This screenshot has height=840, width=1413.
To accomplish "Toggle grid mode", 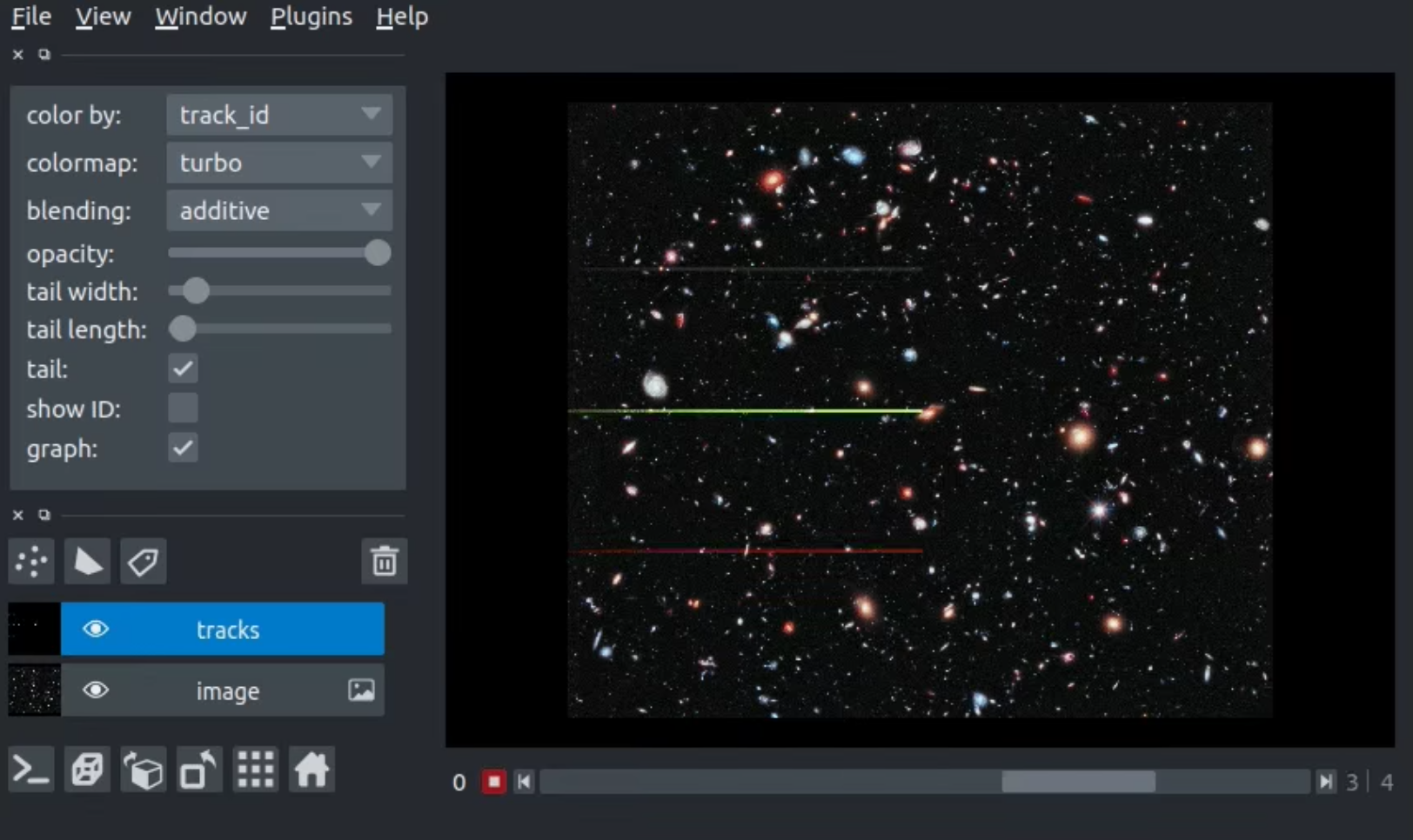I will pyautogui.click(x=256, y=770).
